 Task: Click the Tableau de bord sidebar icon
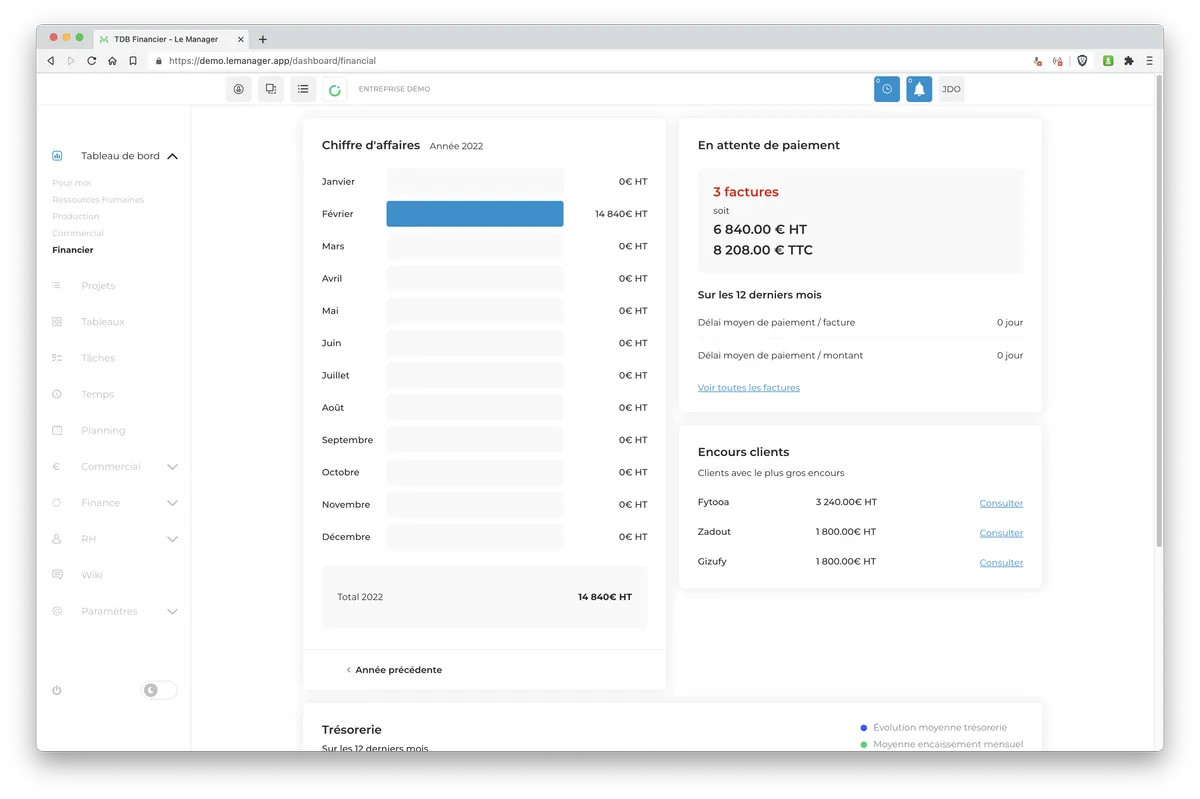57,156
